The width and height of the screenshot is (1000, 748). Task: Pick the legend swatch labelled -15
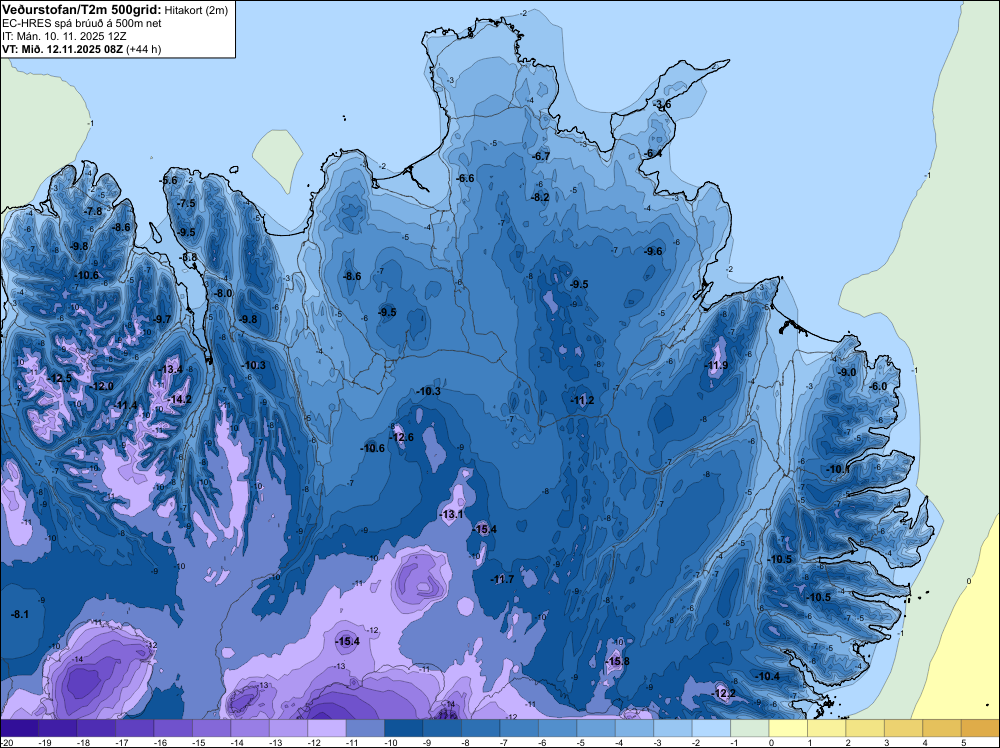pyautogui.click(x=211, y=728)
